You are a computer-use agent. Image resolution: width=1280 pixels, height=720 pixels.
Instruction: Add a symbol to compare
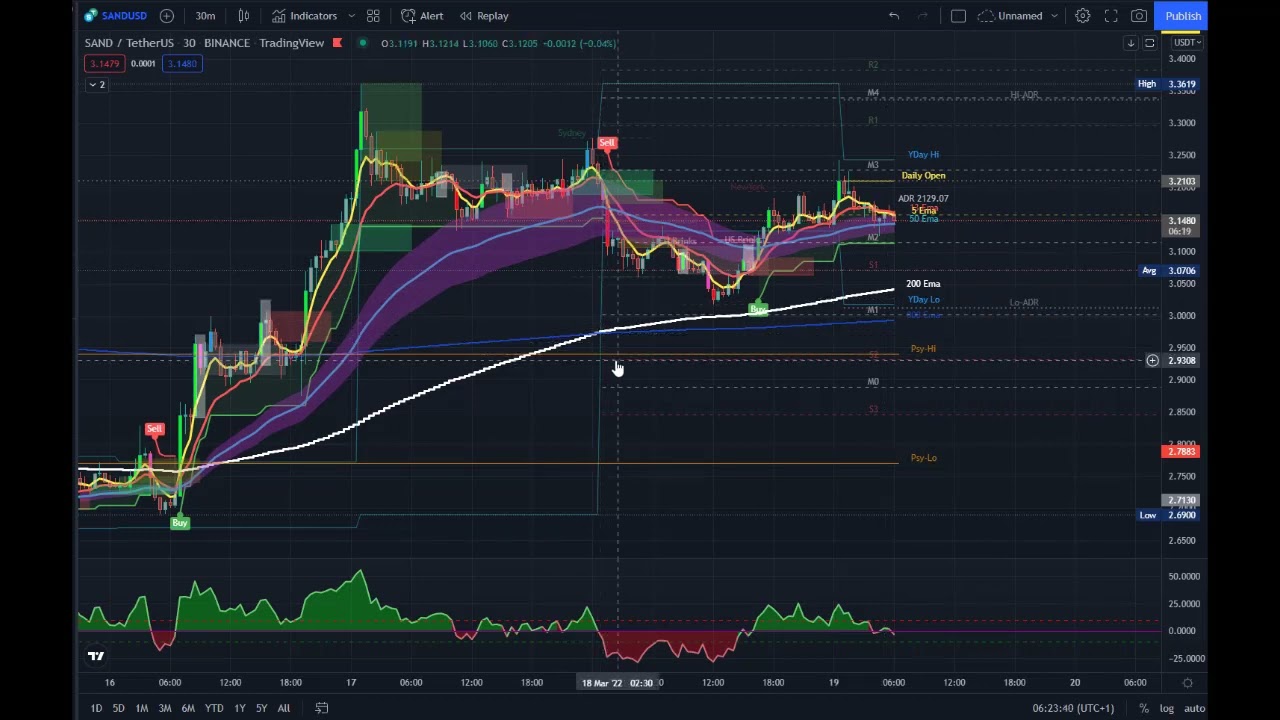point(167,16)
